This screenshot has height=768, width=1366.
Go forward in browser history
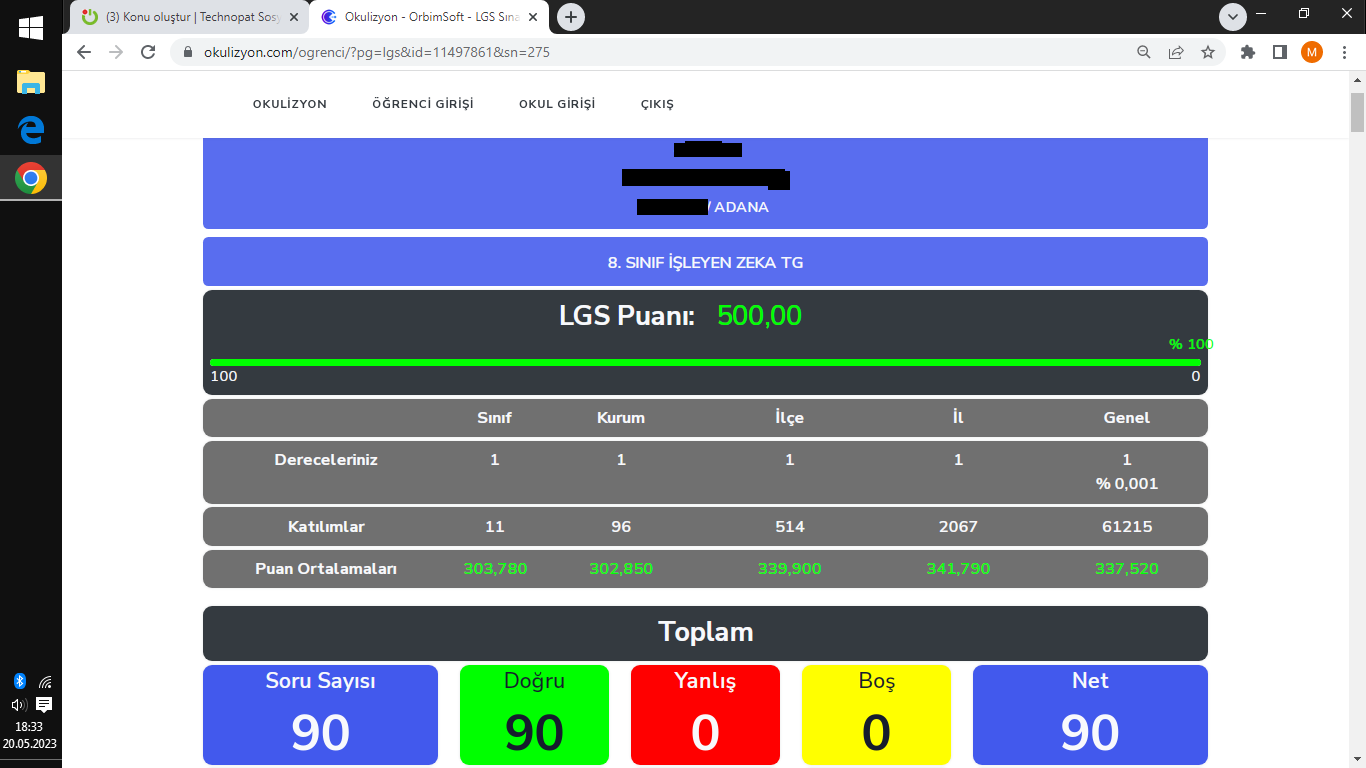click(x=116, y=52)
